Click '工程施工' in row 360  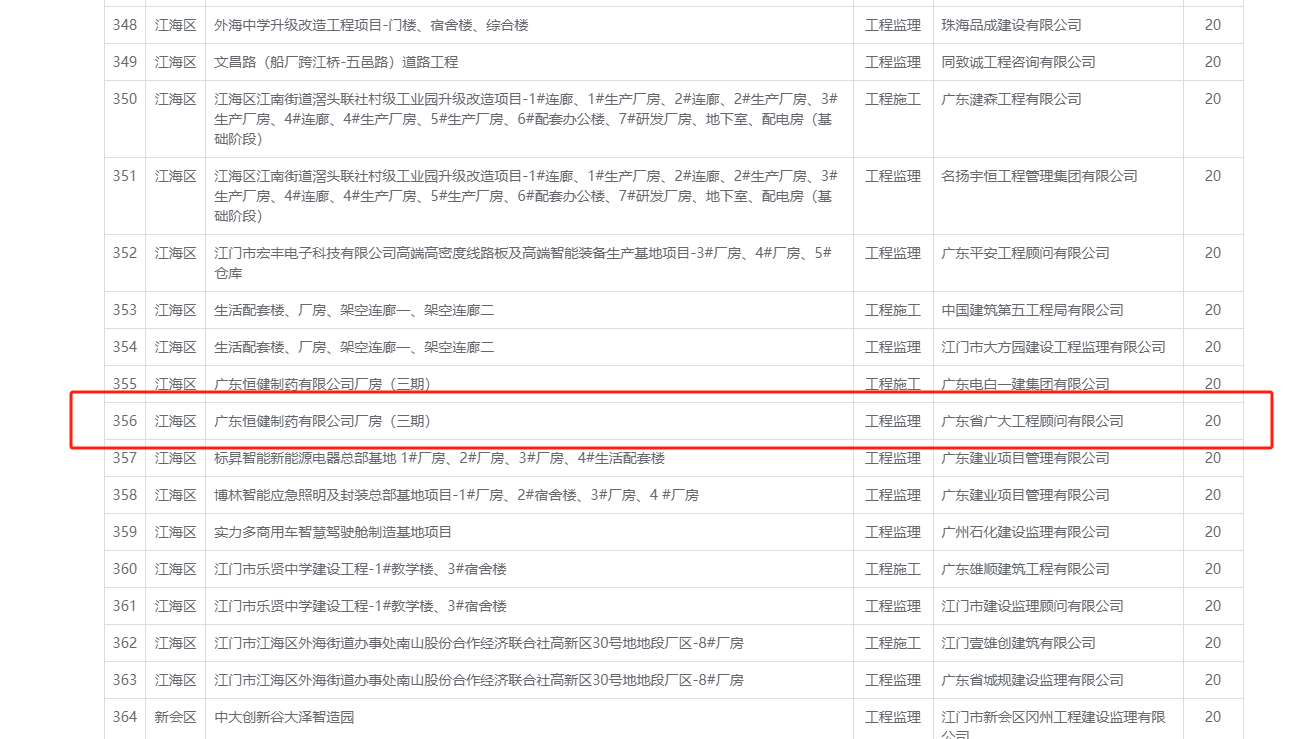click(x=893, y=569)
